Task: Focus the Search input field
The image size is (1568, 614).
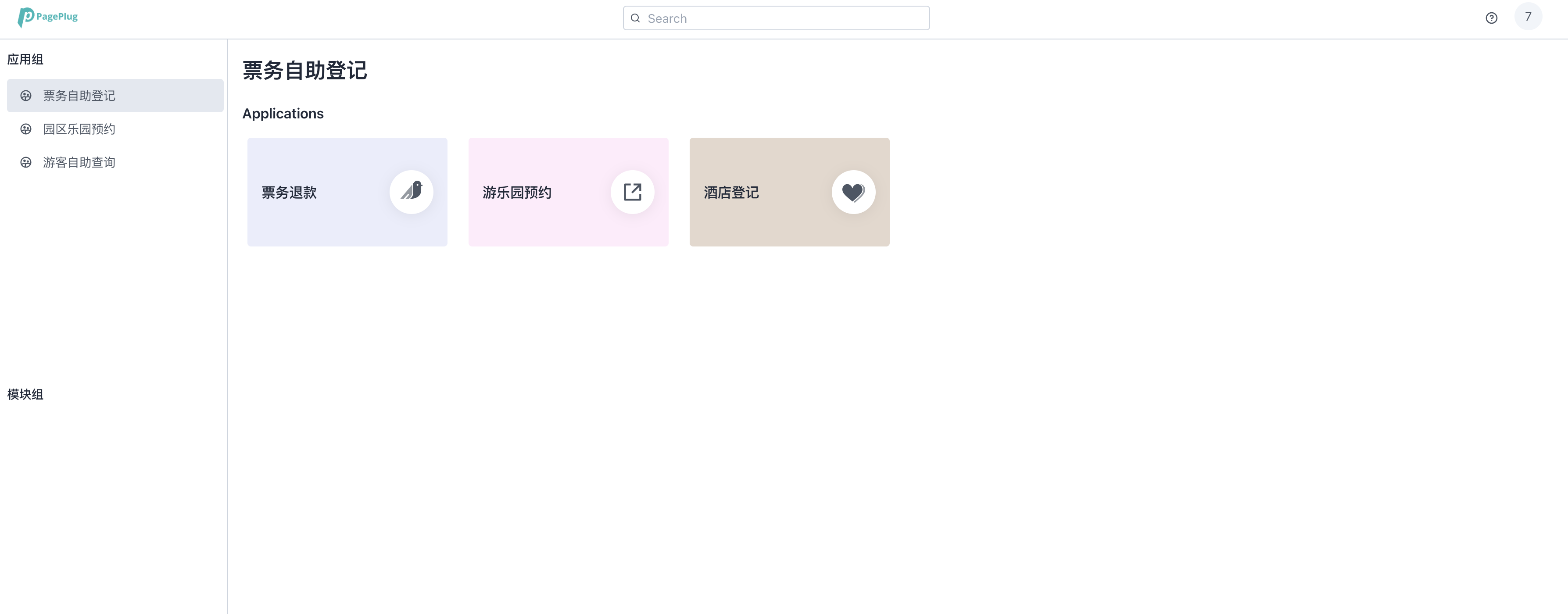Action: click(x=776, y=18)
